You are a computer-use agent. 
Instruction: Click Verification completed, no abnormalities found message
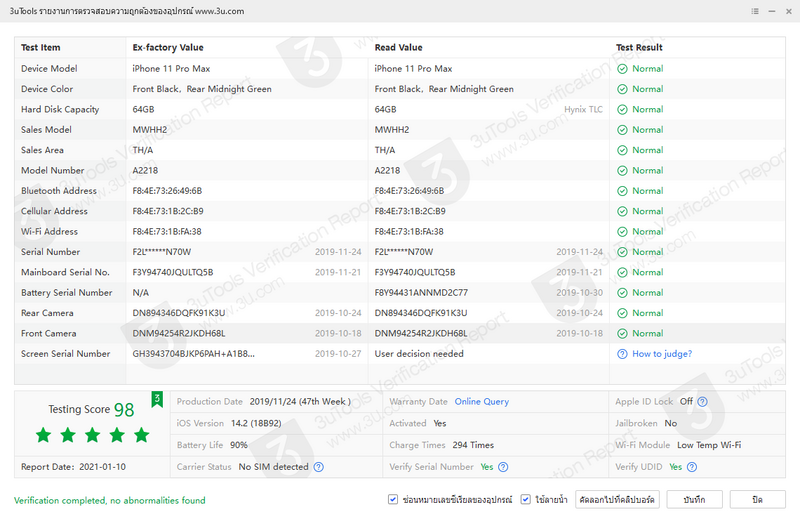(x=110, y=500)
